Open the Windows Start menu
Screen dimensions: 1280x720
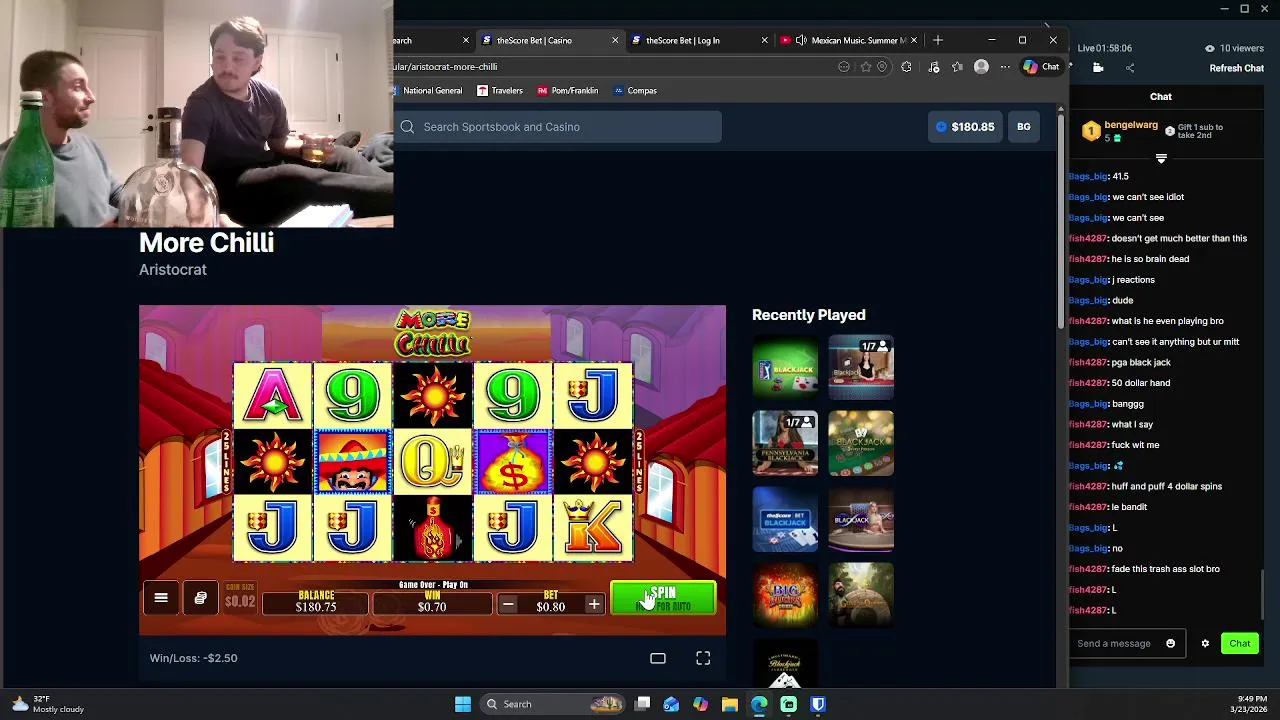point(463,704)
